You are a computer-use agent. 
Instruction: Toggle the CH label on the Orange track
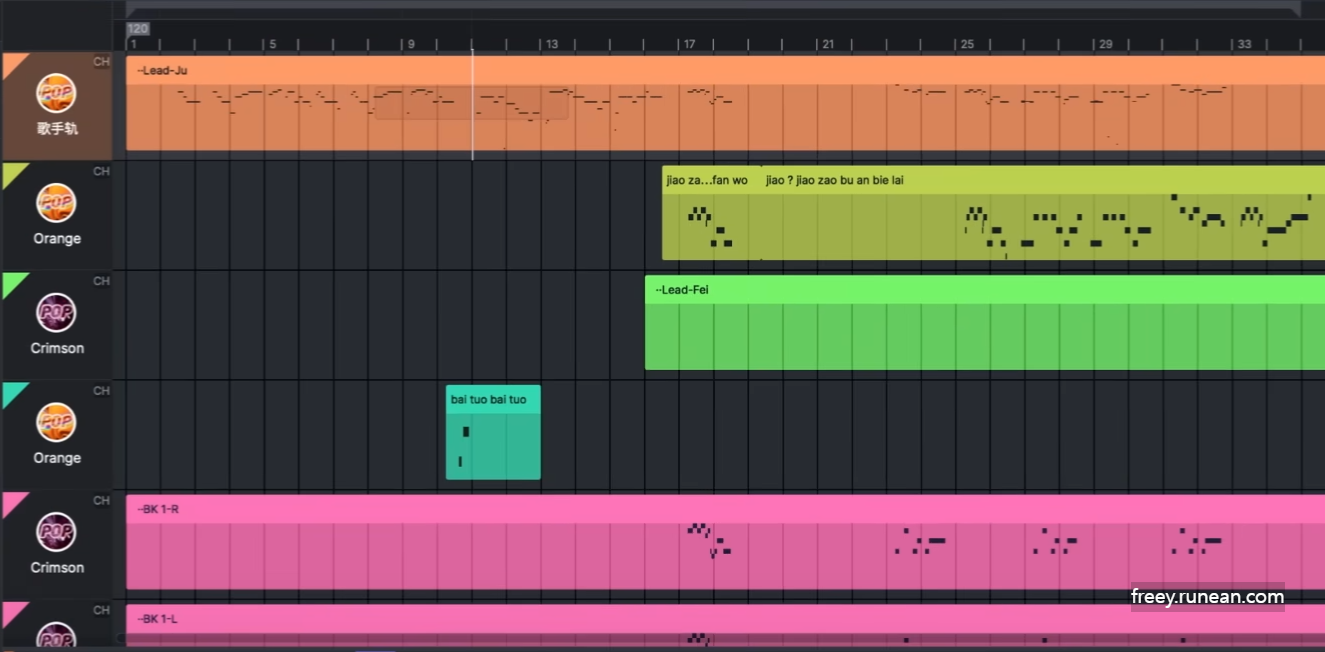[100, 171]
